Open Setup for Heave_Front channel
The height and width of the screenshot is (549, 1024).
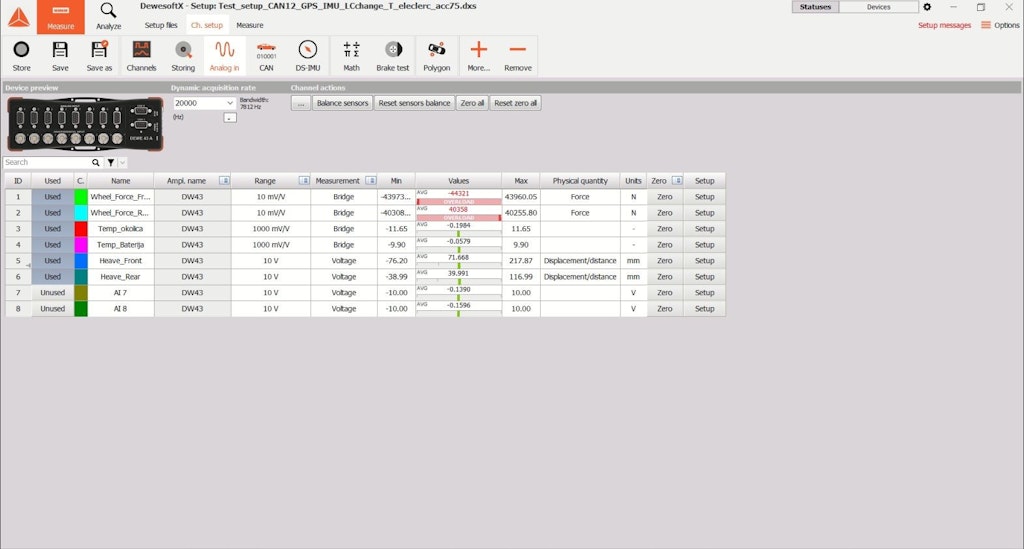704,260
